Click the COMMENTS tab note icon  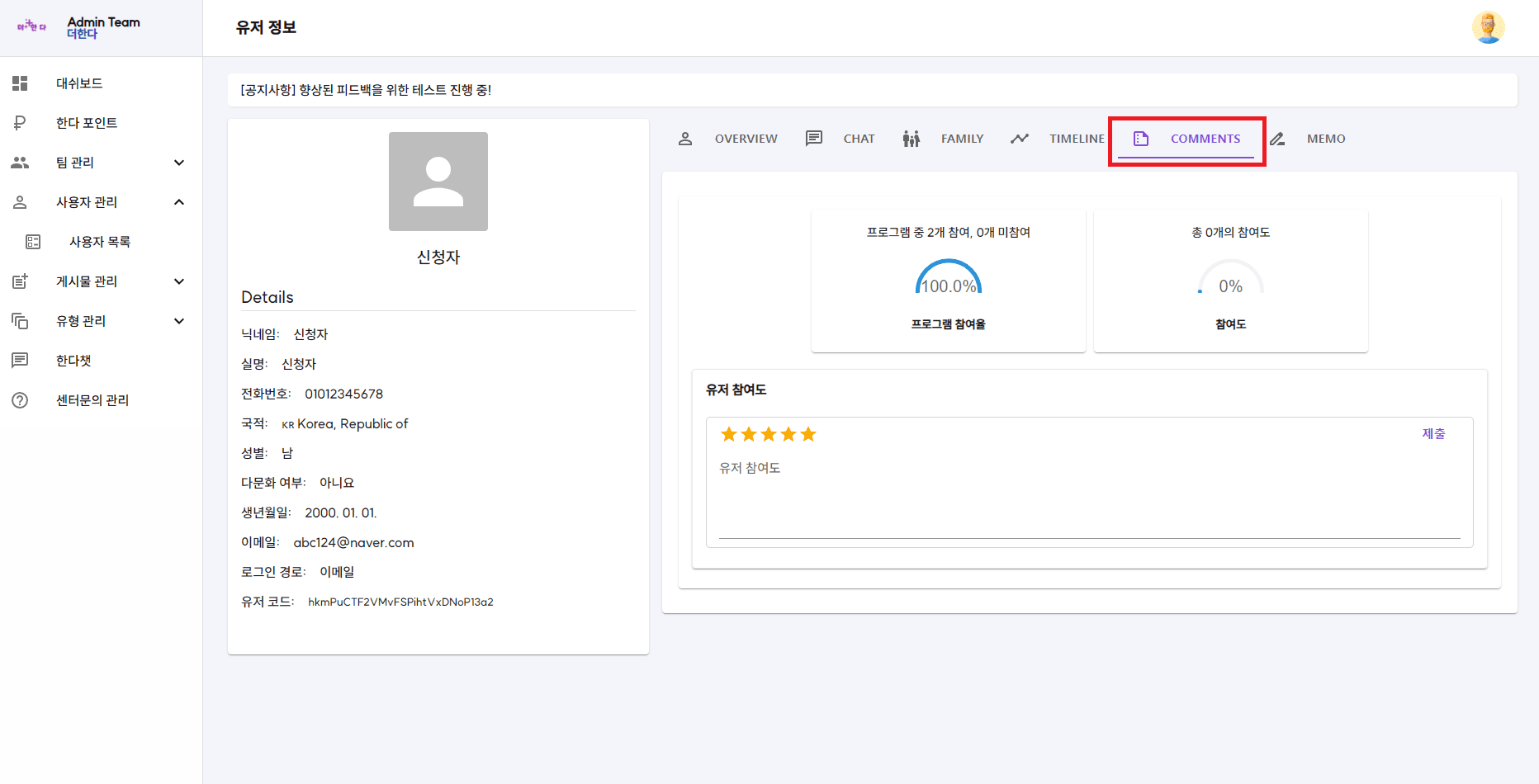coord(1141,139)
